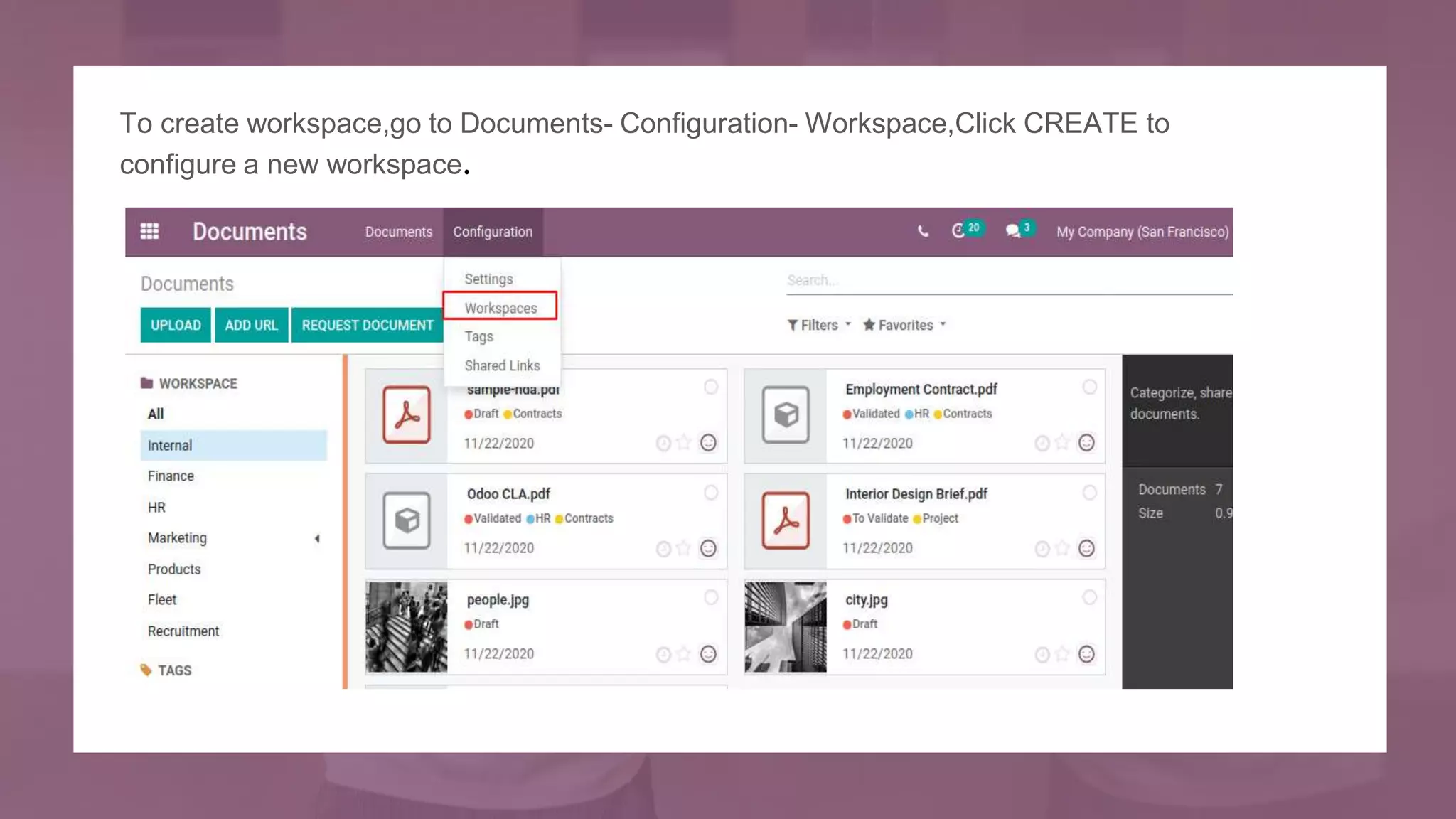The height and width of the screenshot is (819, 1456).
Task: Open the Favorites dropdown
Action: (x=904, y=325)
